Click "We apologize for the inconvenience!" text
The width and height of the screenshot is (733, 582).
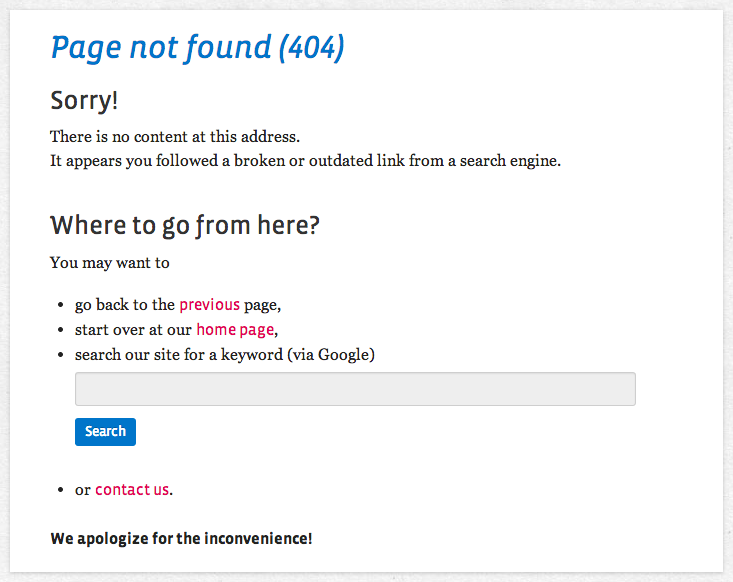click(181, 539)
